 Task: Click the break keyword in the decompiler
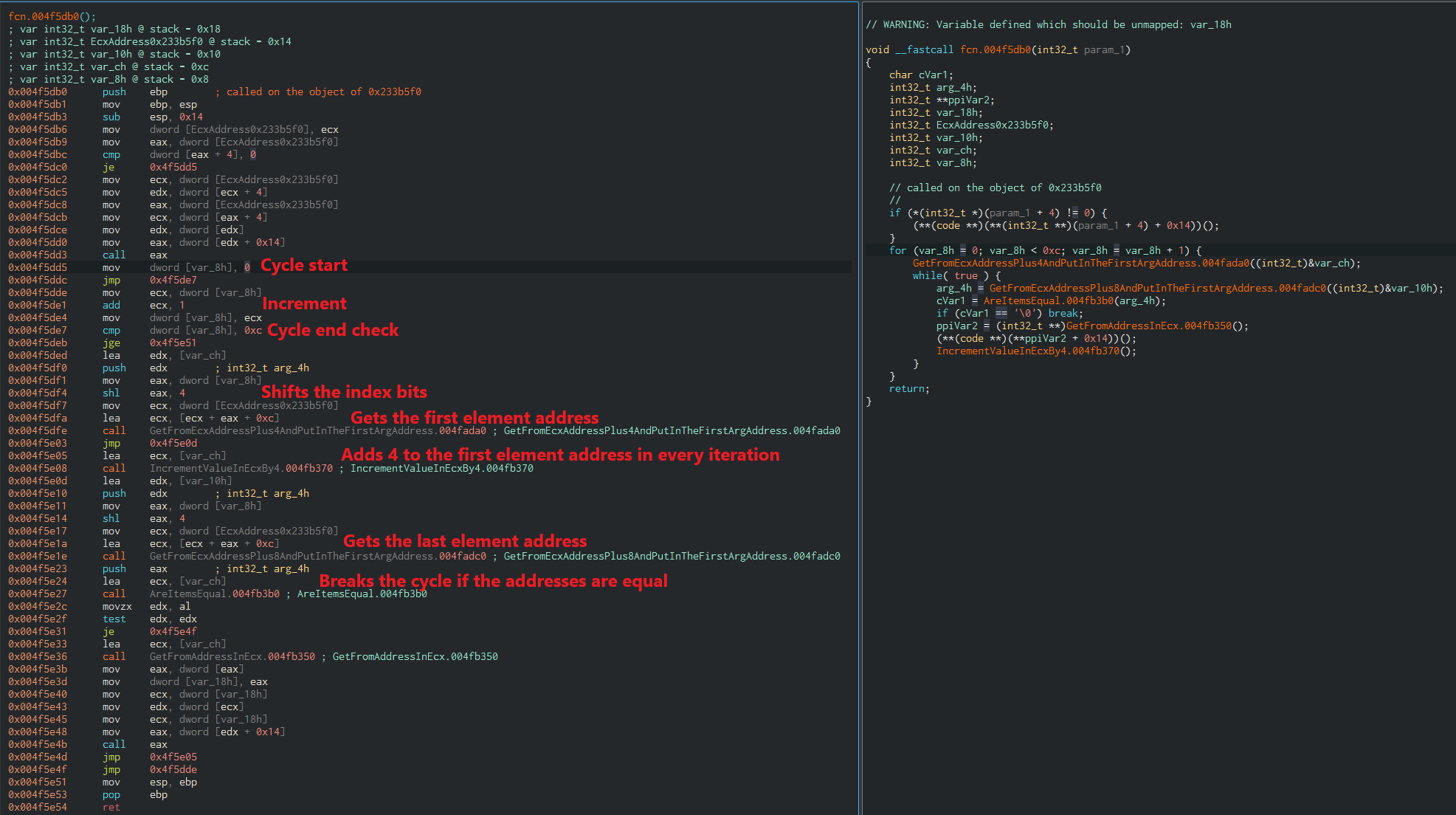pos(1063,313)
